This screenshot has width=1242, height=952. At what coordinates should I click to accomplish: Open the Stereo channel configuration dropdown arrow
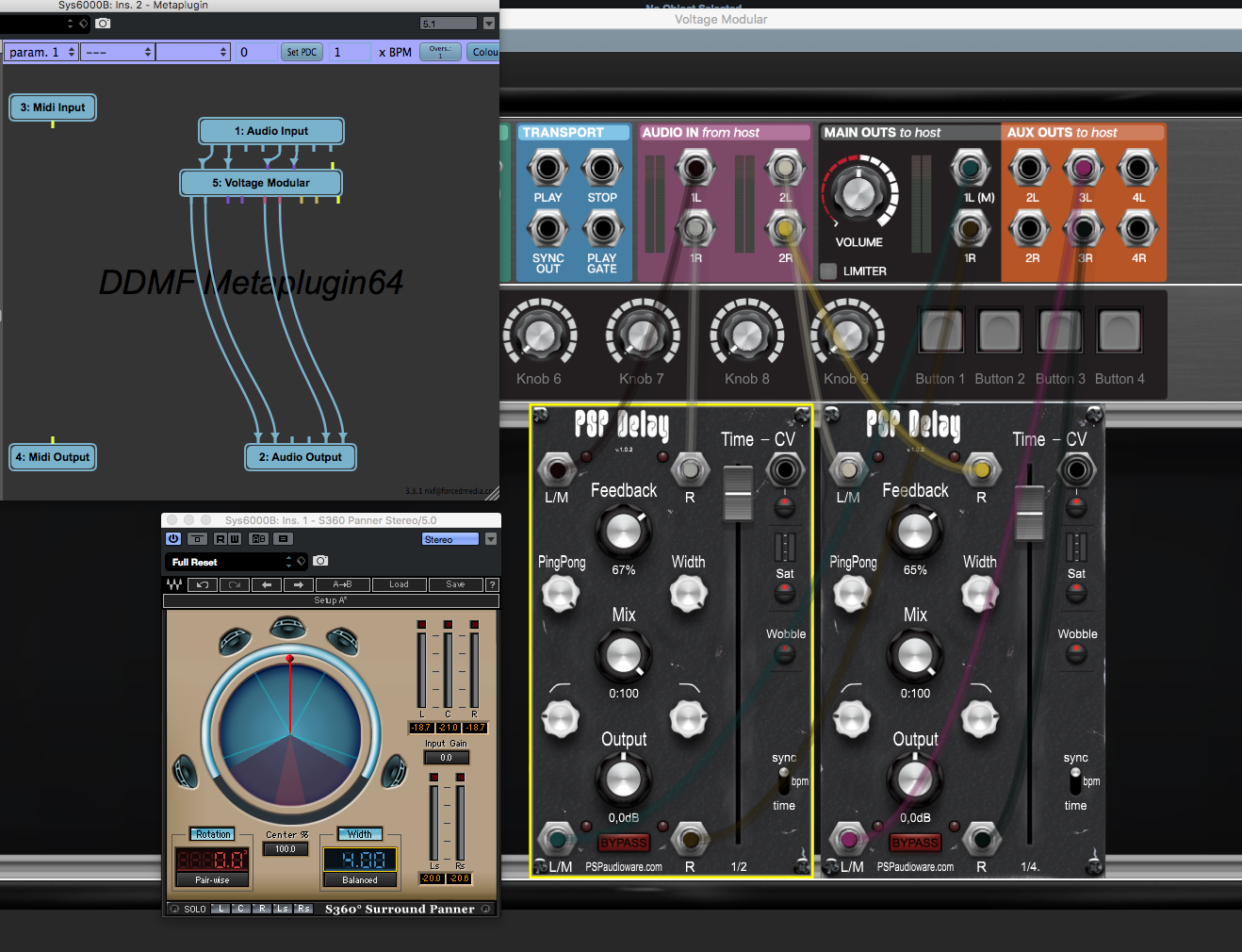[x=490, y=539]
